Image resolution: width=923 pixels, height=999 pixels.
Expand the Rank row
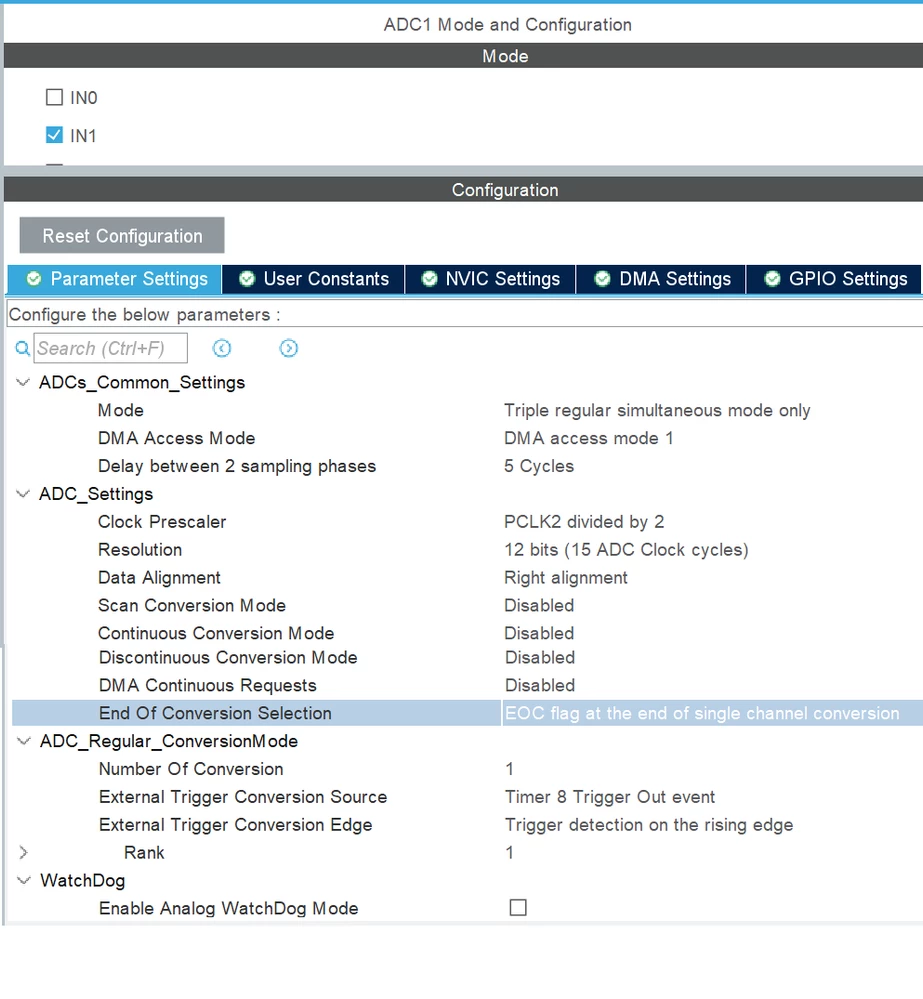click(x=24, y=852)
